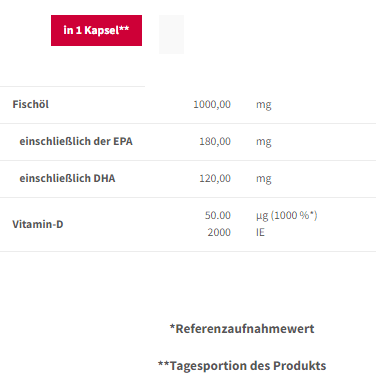Viewport: 376px width, 390px height.
Task: Click the '*Referenzaufnahmewert' footnote
Action: (x=242, y=329)
